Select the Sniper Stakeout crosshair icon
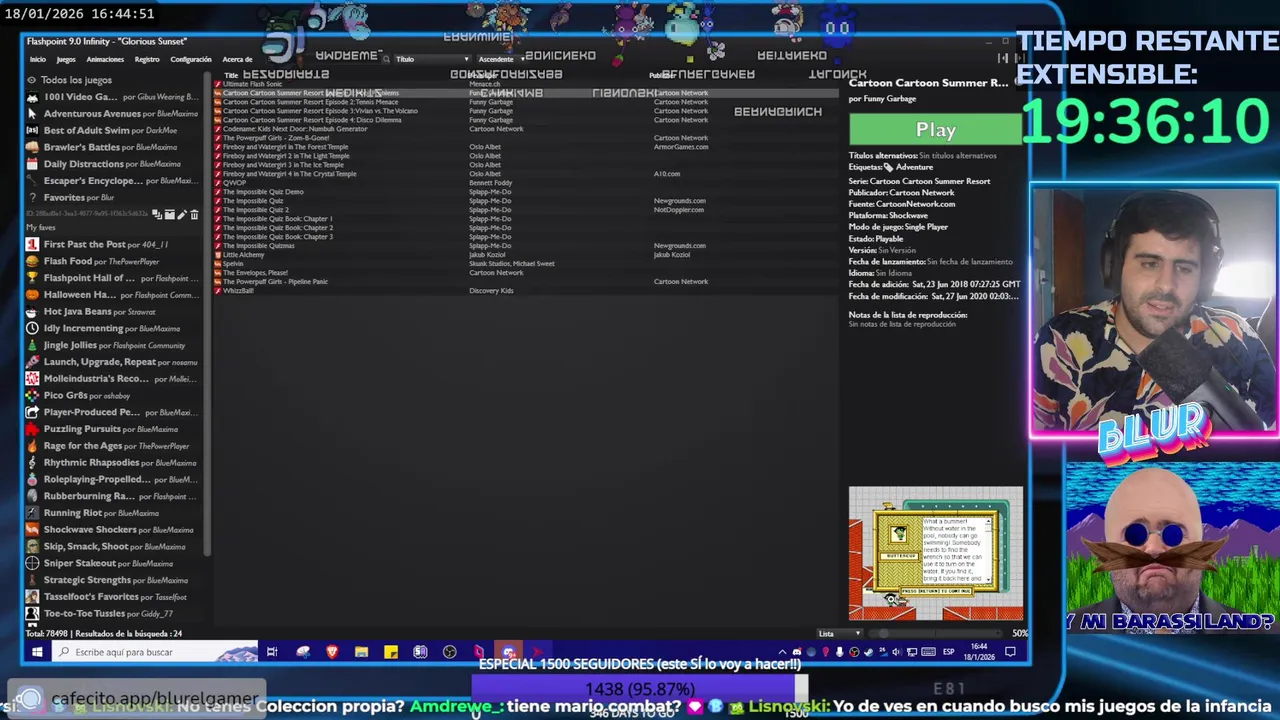 pyautogui.click(x=33, y=563)
